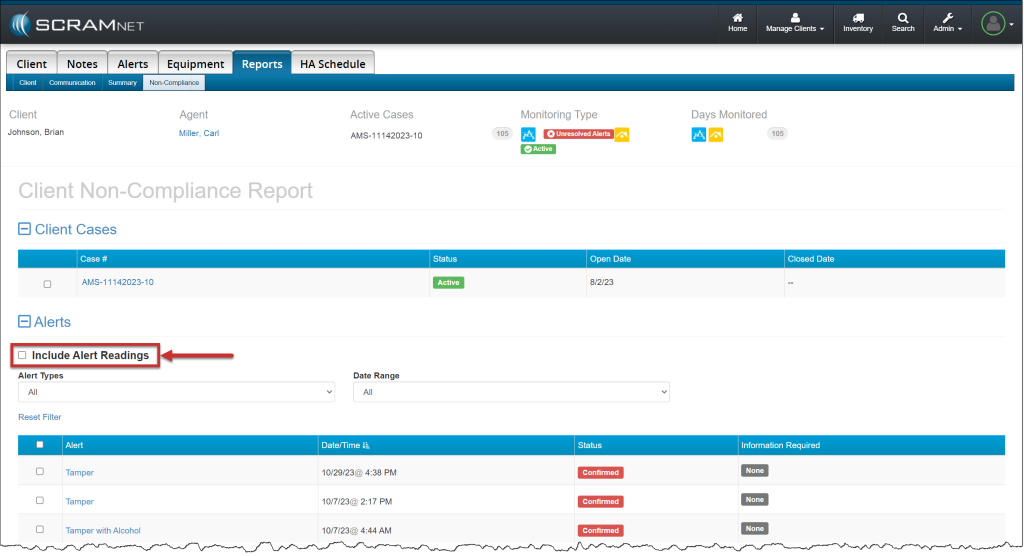
Task: Check the 10/7/23 2:17 PM Tamper checkbox
Action: [40, 500]
